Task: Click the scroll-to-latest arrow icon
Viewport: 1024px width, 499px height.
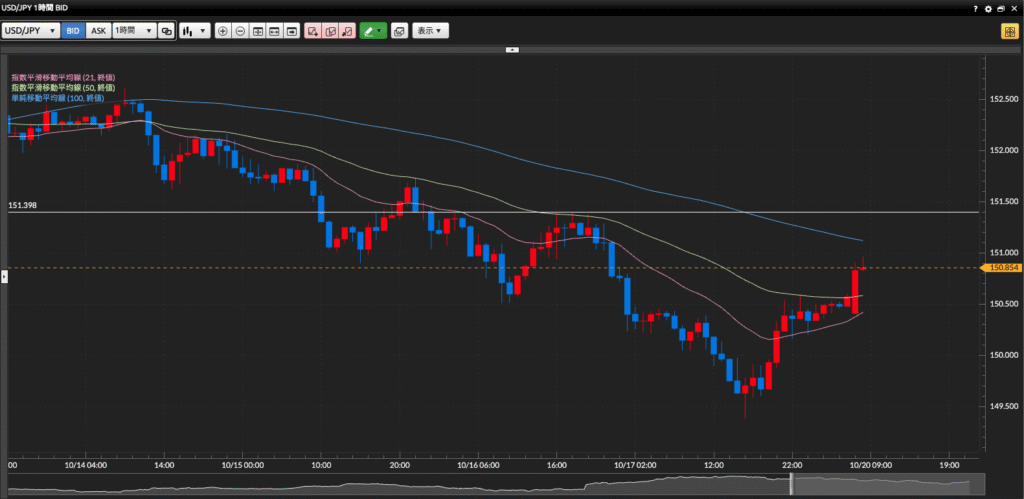Action: coord(292,31)
